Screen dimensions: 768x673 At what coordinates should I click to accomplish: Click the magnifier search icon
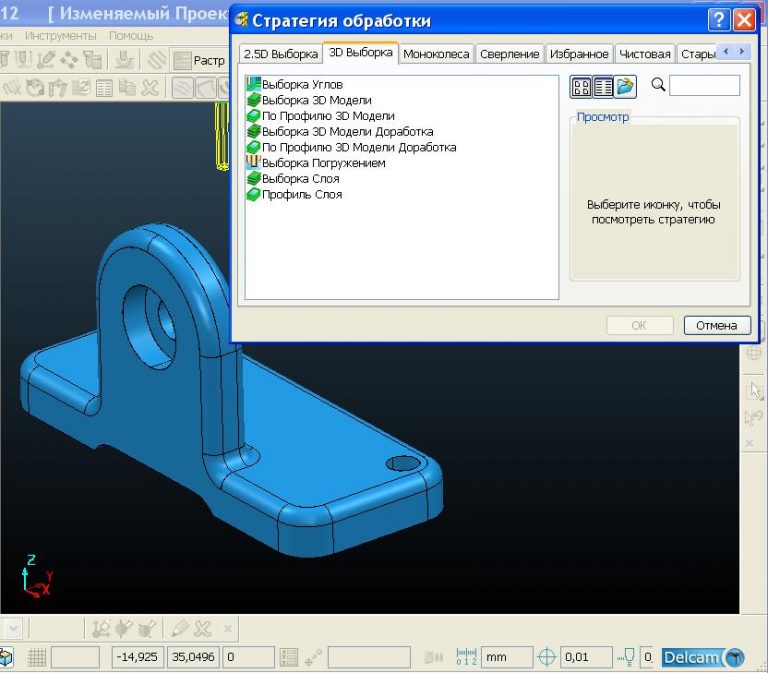click(x=658, y=86)
